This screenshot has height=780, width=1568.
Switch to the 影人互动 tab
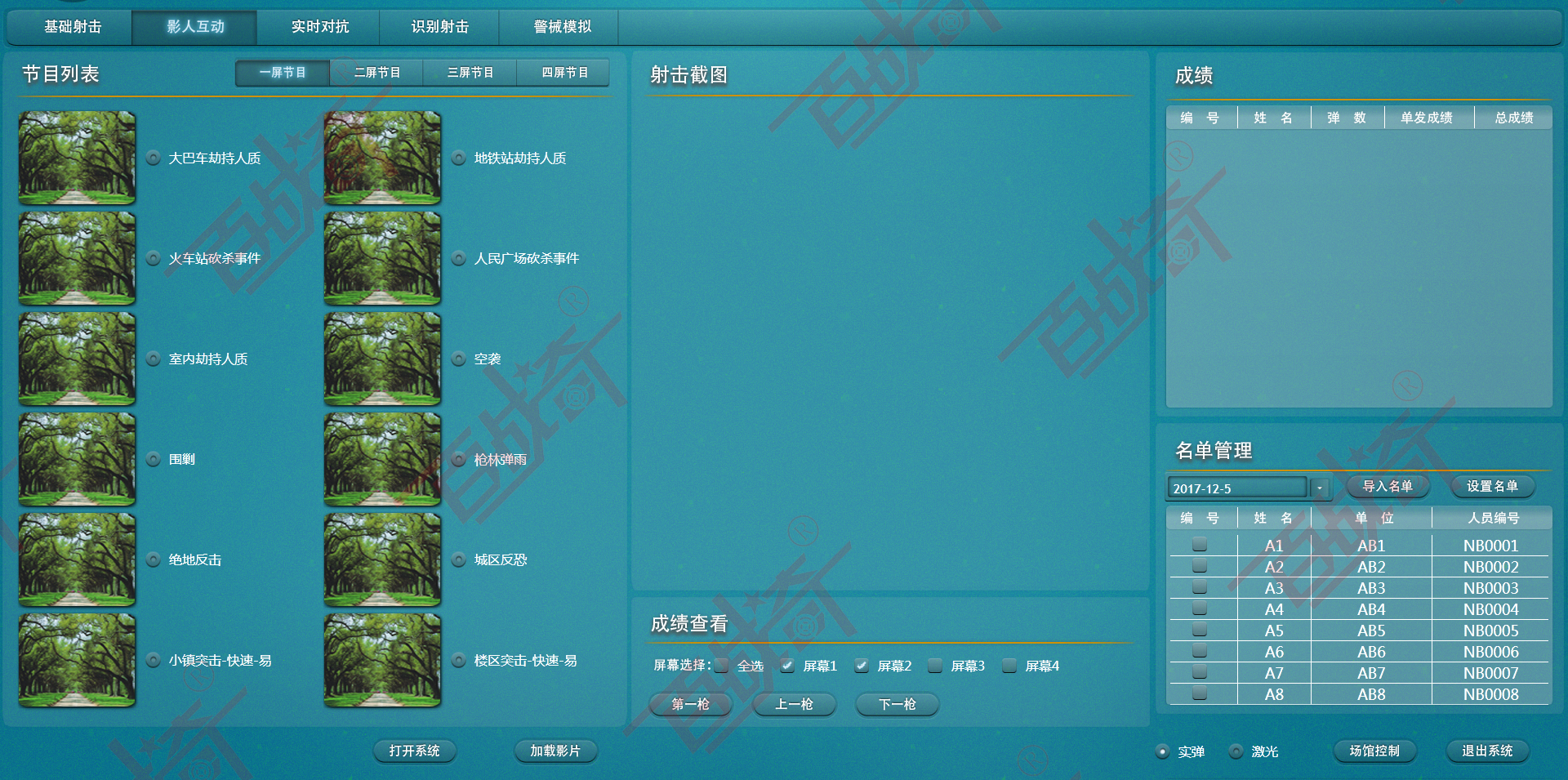click(x=195, y=27)
